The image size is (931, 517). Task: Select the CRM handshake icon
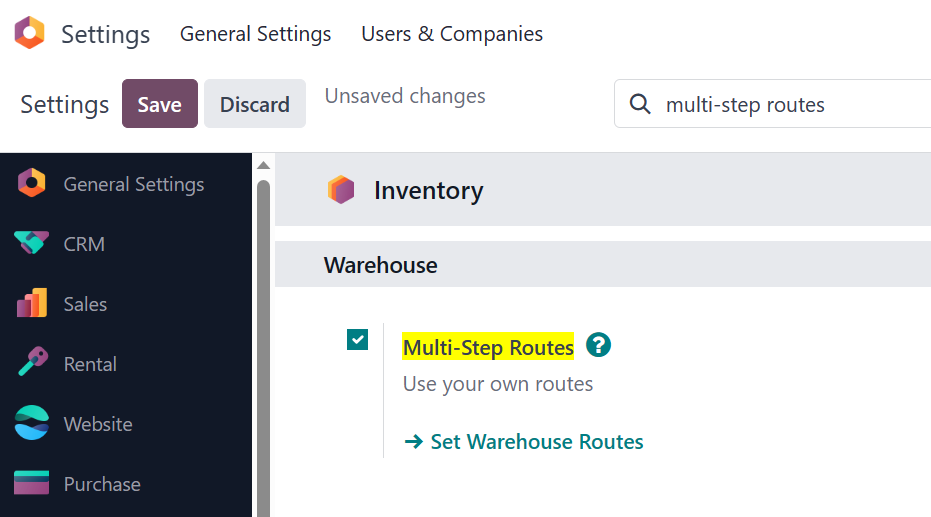[31, 243]
